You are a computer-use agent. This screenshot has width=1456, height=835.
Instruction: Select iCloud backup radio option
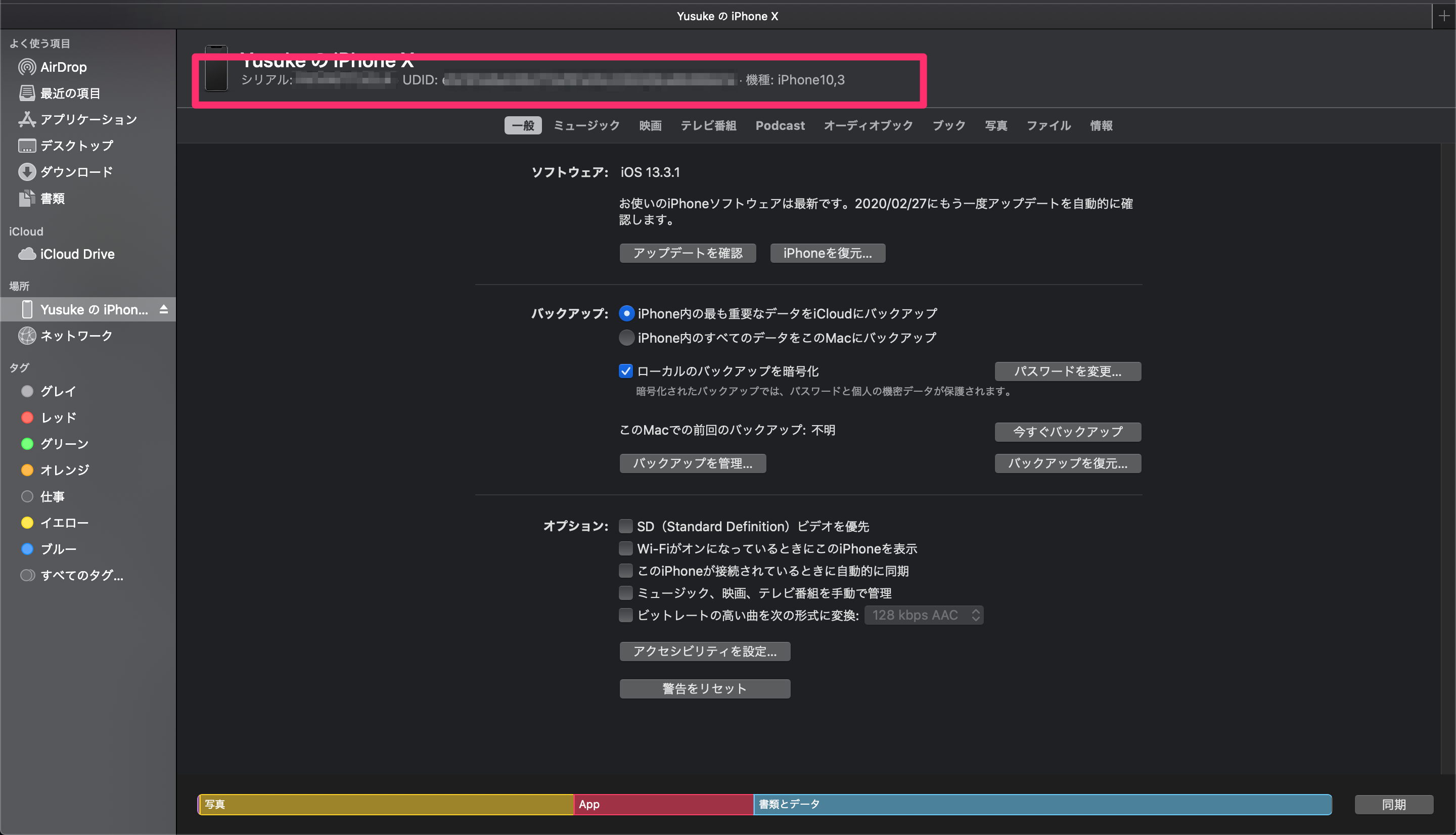(626, 314)
